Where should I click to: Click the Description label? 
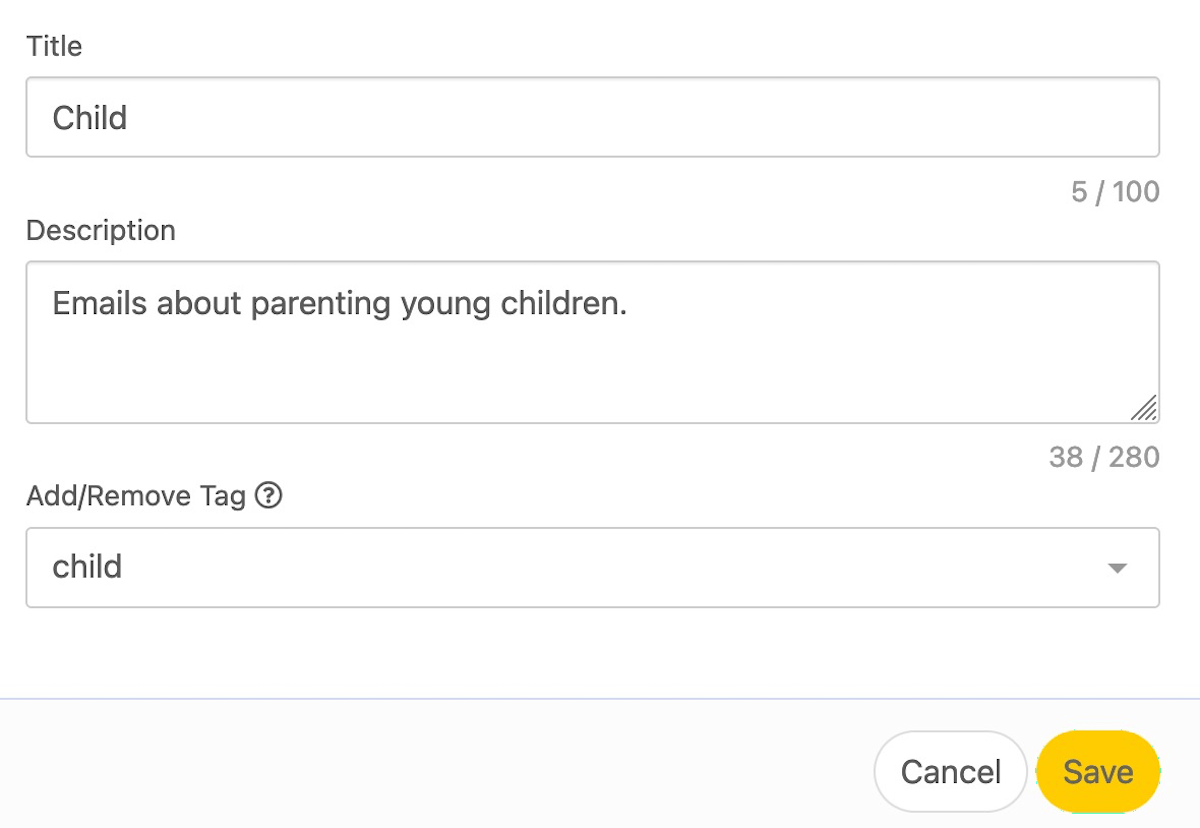pos(100,230)
